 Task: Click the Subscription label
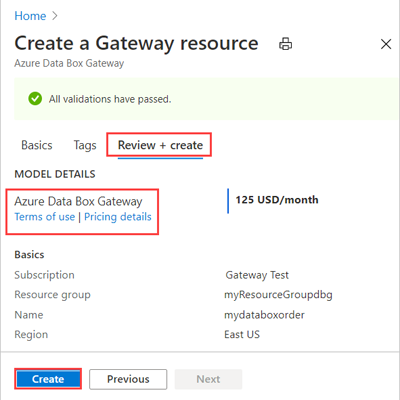point(44,275)
